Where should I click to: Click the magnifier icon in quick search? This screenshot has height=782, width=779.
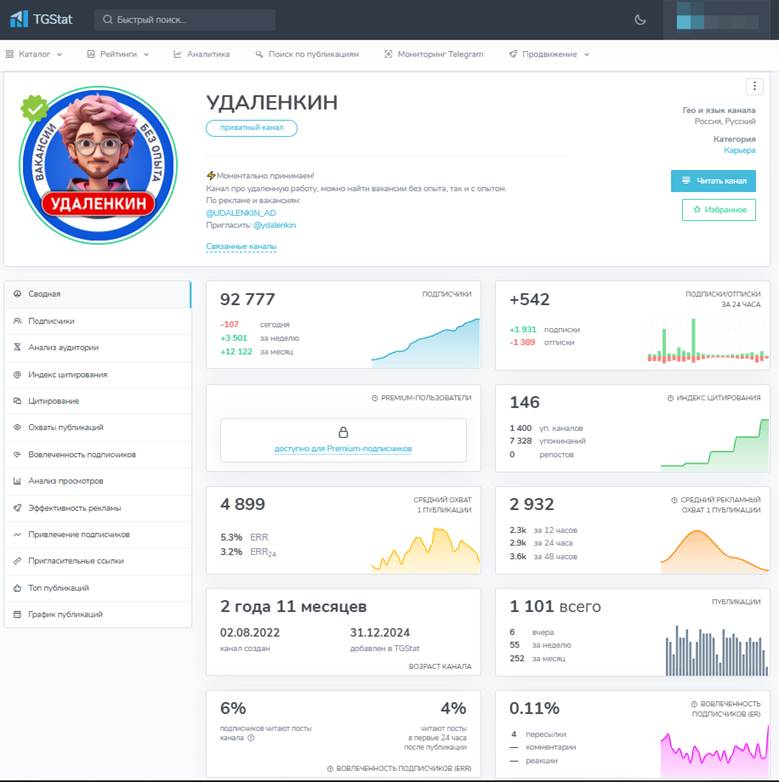click(107, 20)
